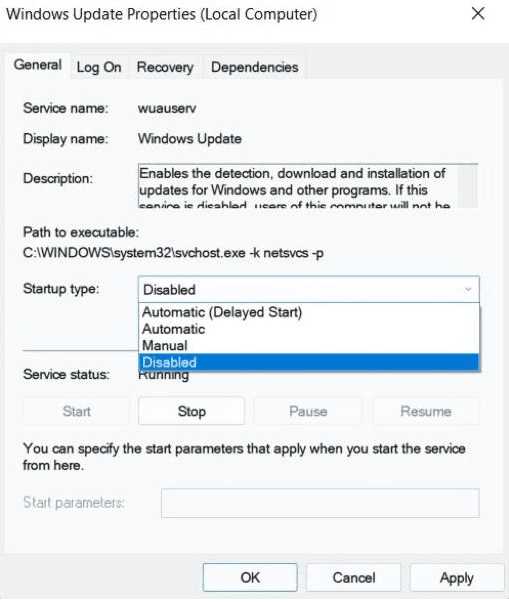Switch to the General tab
This screenshot has height=602, width=509.
pyautogui.click(x=38, y=65)
